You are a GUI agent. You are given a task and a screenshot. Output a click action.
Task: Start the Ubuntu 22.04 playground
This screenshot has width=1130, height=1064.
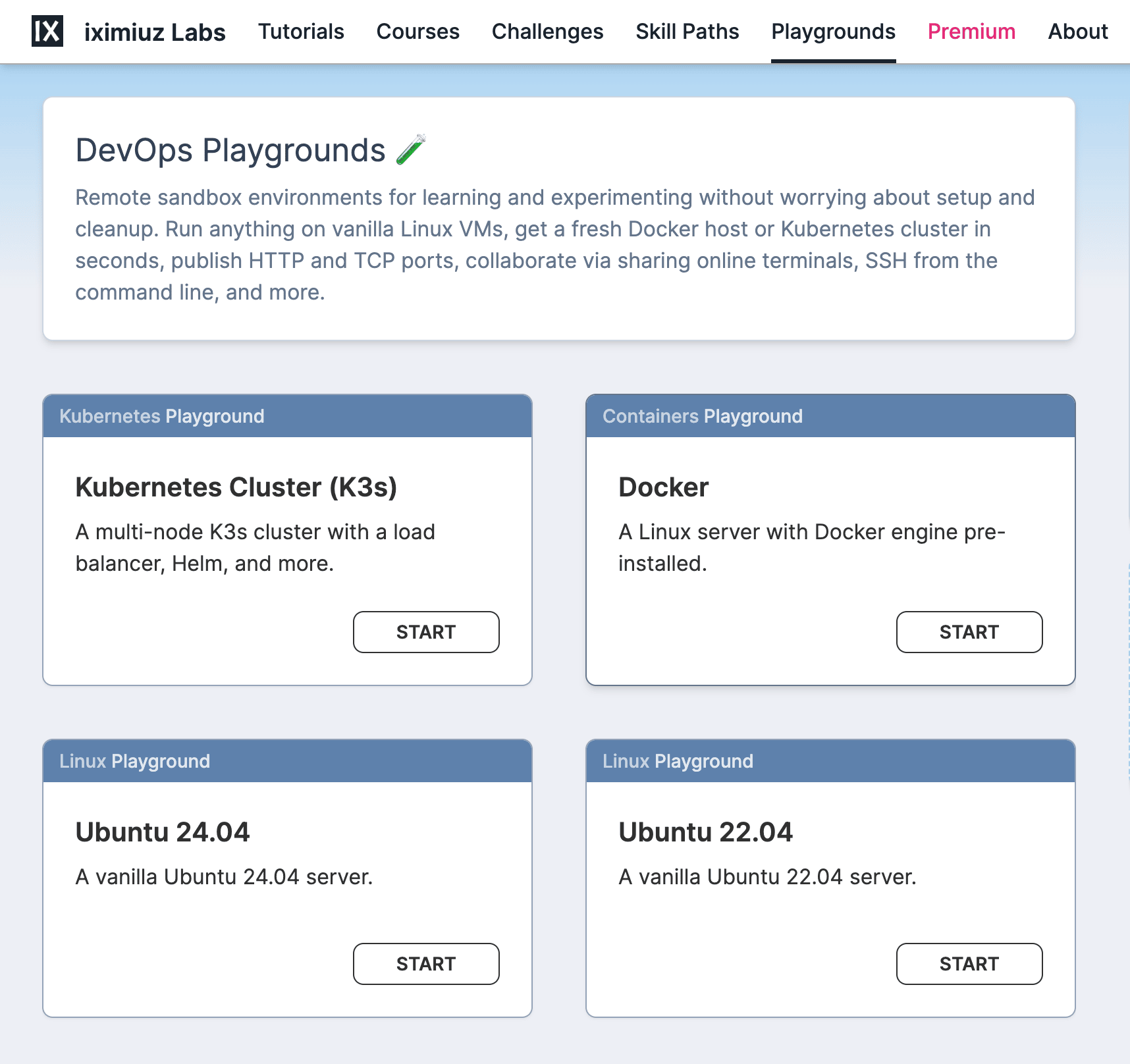click(x=969, y=964)
